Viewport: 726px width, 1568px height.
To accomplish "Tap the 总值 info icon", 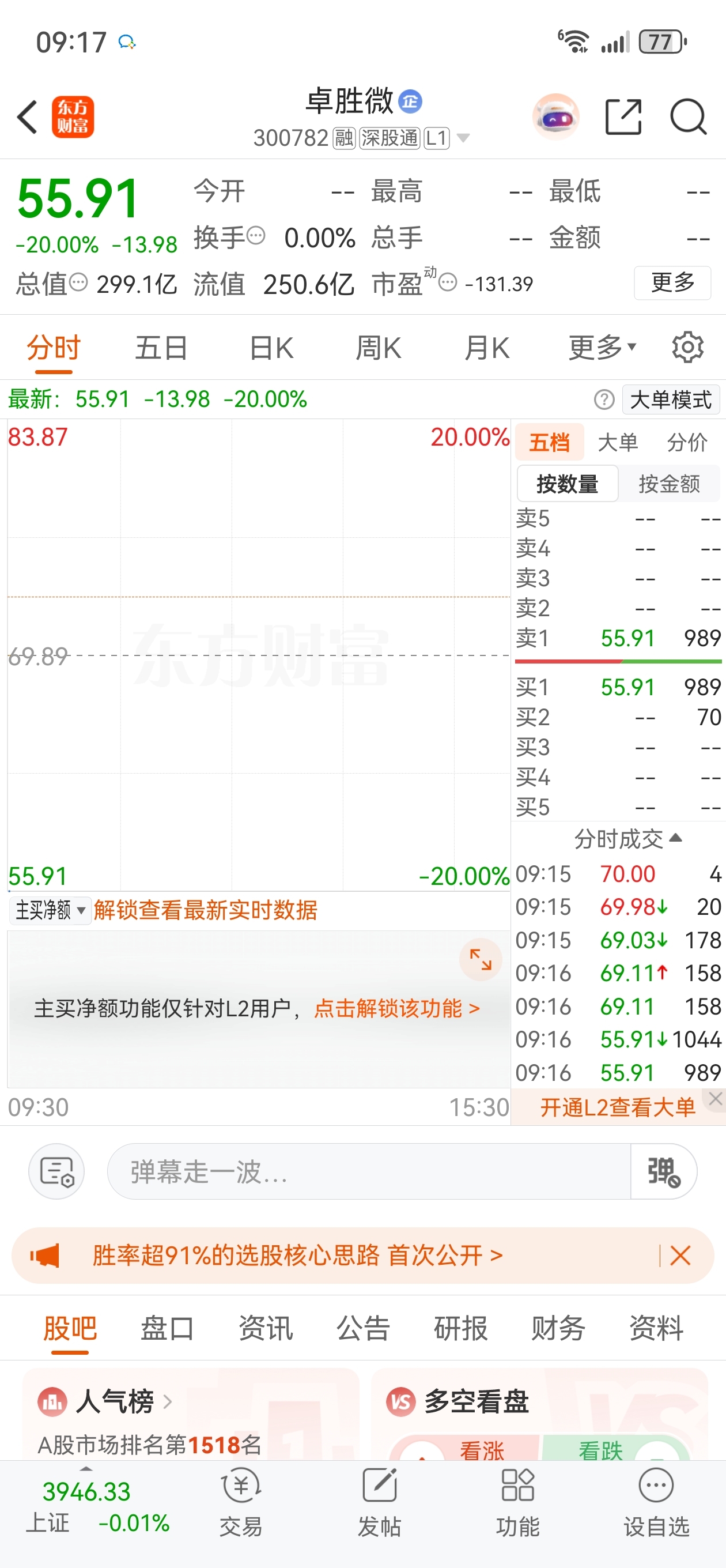I will 78,282.
